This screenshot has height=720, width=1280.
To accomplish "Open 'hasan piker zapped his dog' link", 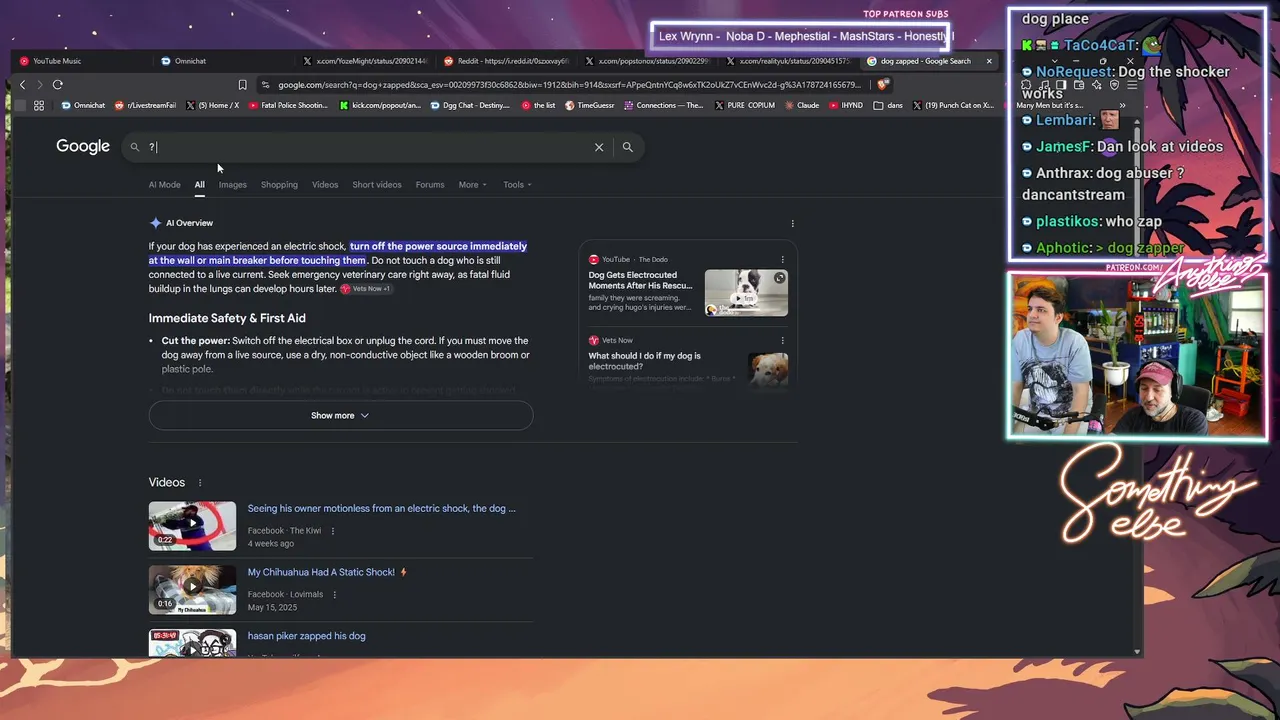I will 307,636.
